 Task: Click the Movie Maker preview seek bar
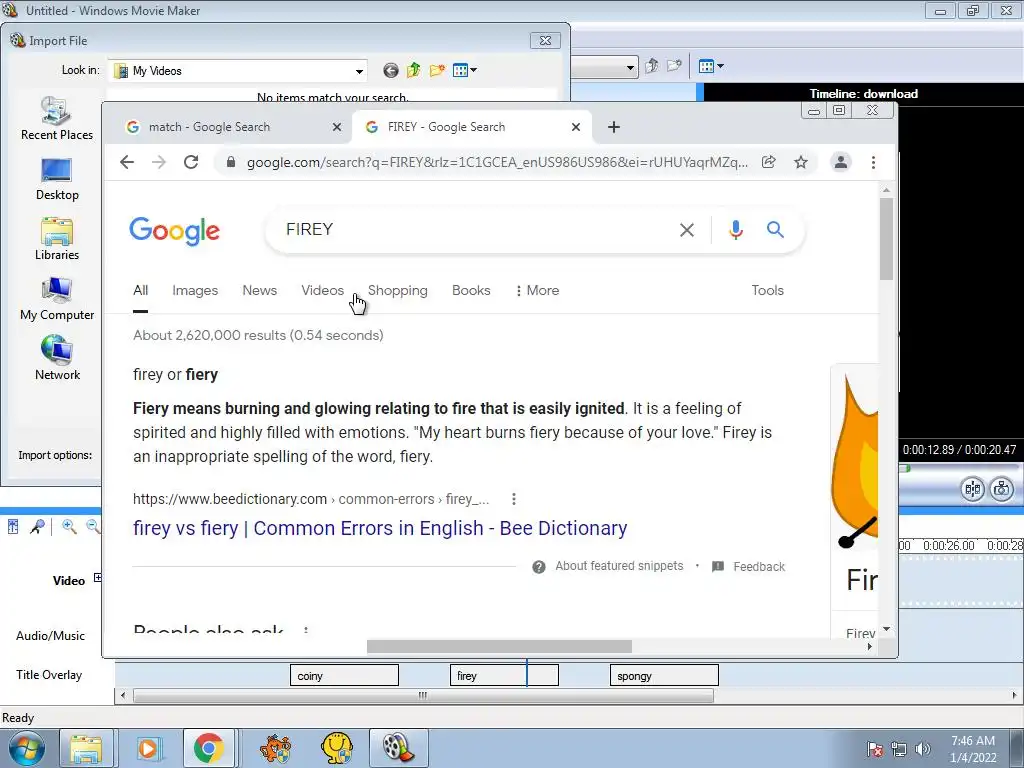pyautogui.click(x=961, y=468)
